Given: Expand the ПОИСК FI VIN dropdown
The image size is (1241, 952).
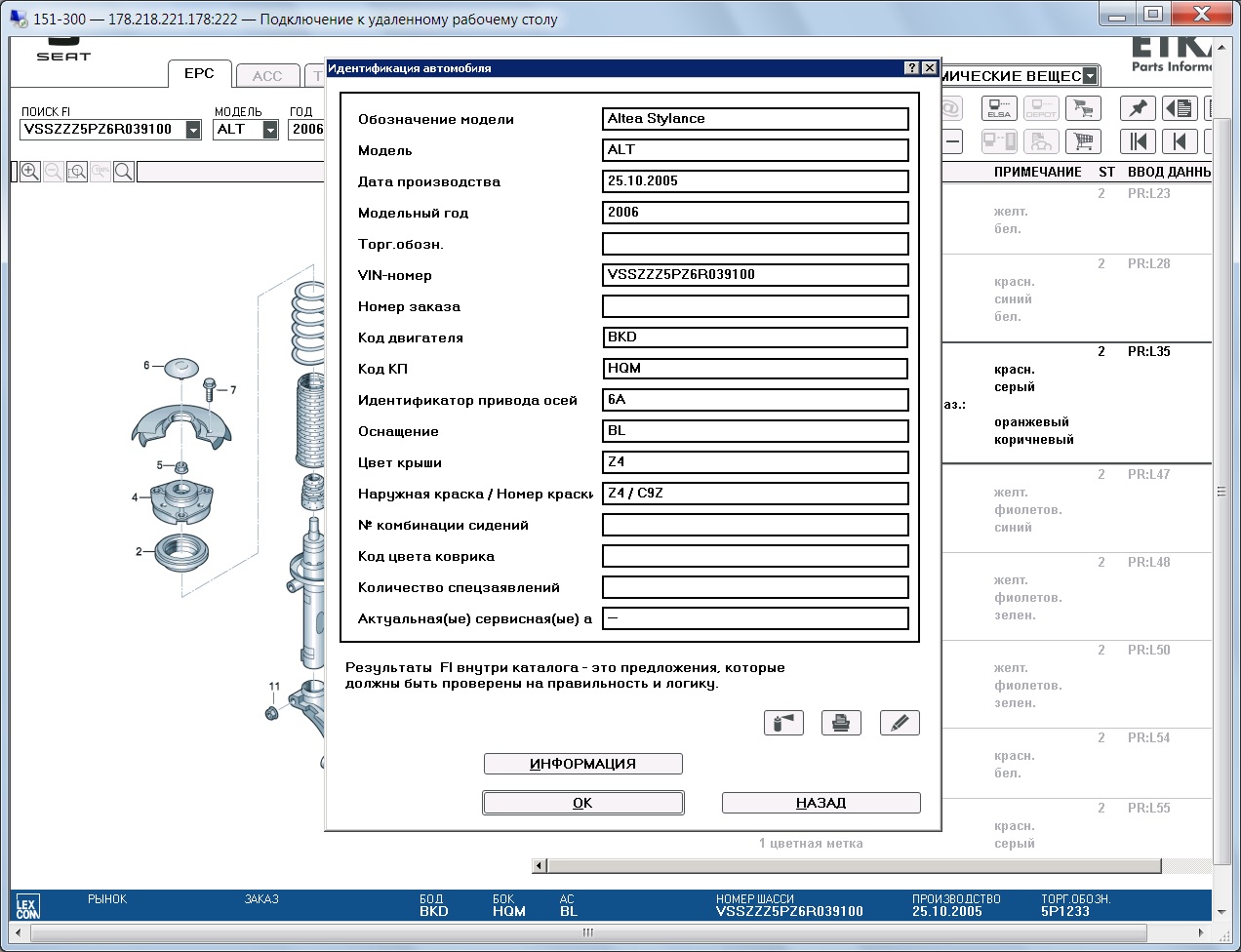Looking at the screenshot, I should tap(193, 130).
